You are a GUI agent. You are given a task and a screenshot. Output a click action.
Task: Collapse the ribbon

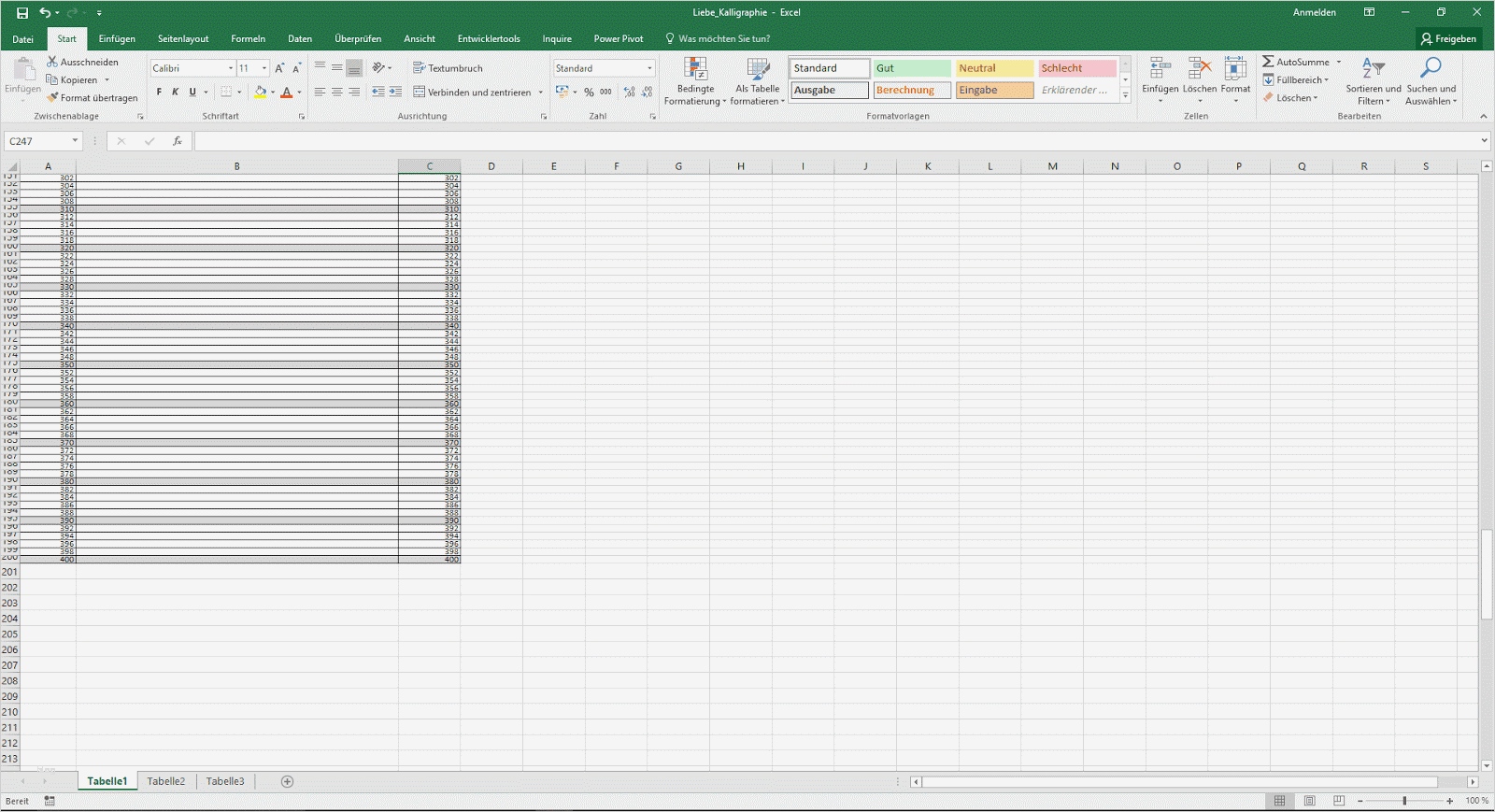pyautogui.click(x=1484, y=116)
